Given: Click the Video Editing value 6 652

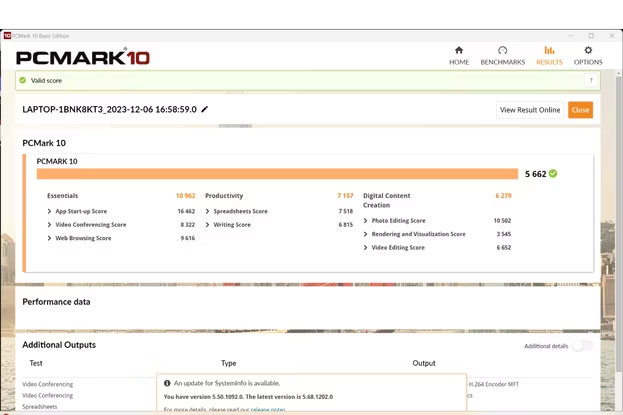Looking at the screenshot, I should [504, 247].
